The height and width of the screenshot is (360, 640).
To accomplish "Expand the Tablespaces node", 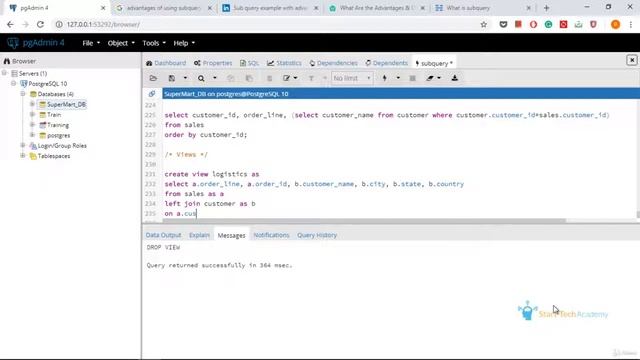I will point(23,156).
